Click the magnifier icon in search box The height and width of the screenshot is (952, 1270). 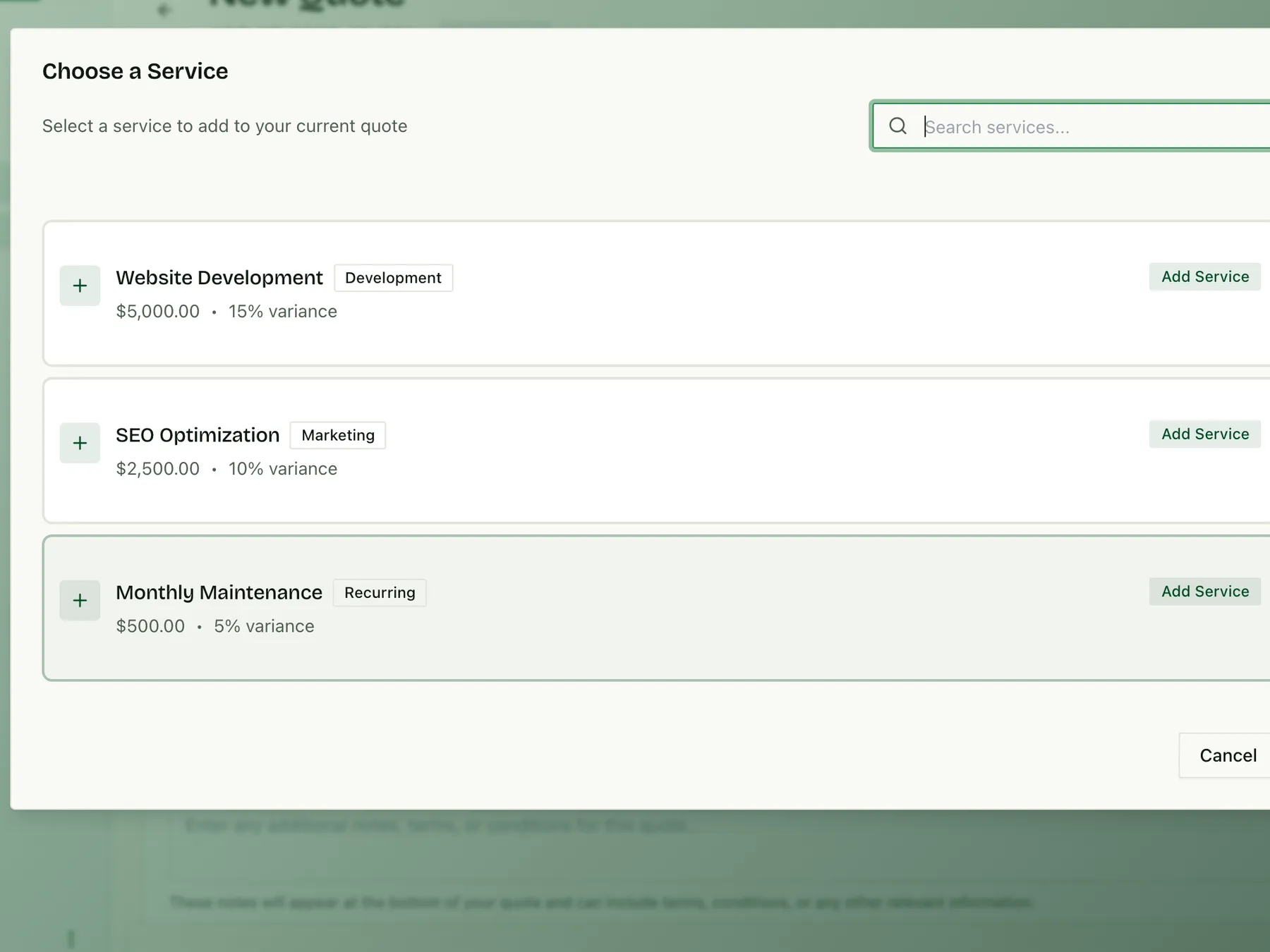click(897, 126)
